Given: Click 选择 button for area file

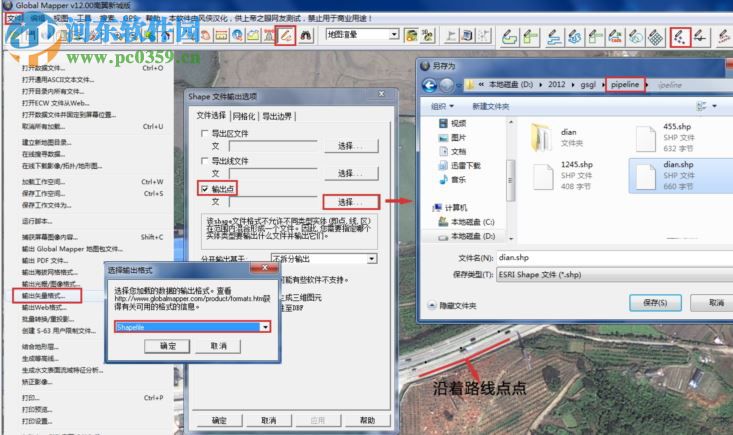Looking at the screenshot, I should (x=351, y=146).
